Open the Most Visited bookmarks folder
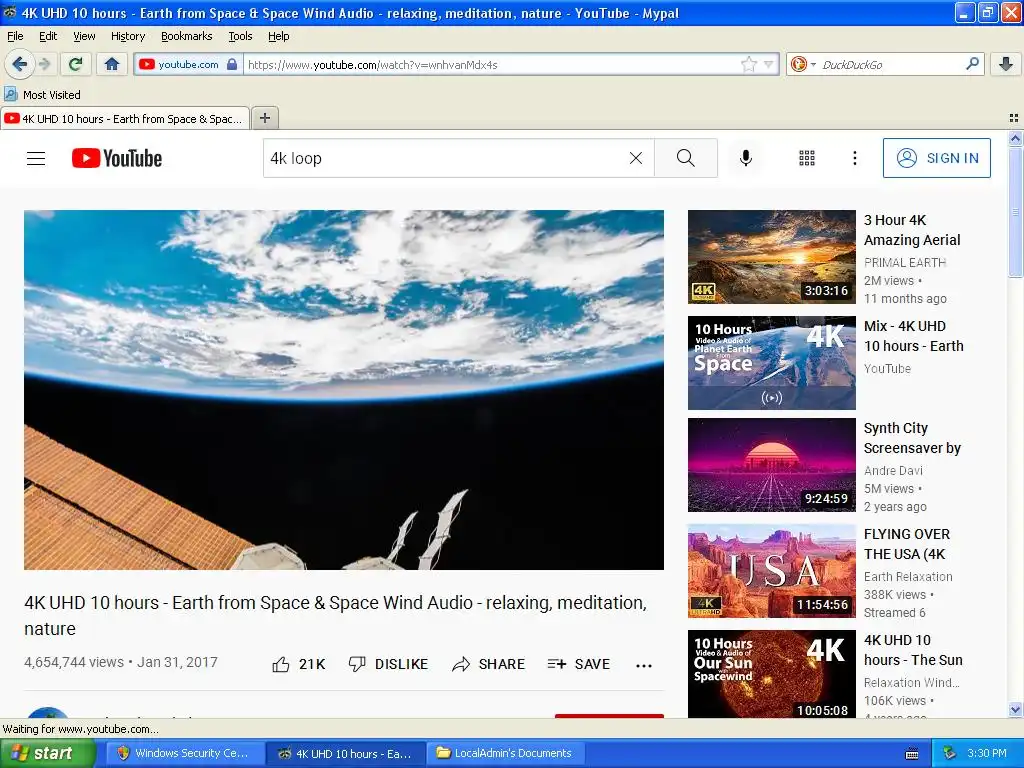1024x768 pixels. click(x=42, y=95)
